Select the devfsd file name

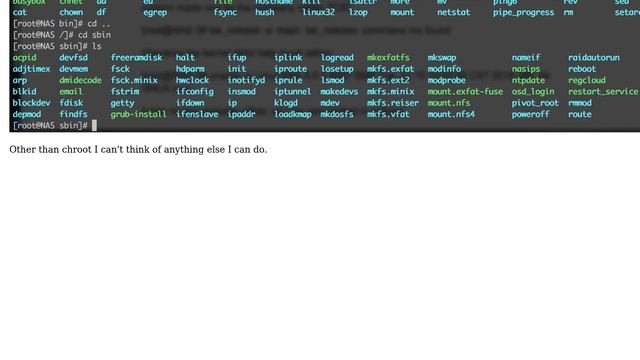point(73,58)
